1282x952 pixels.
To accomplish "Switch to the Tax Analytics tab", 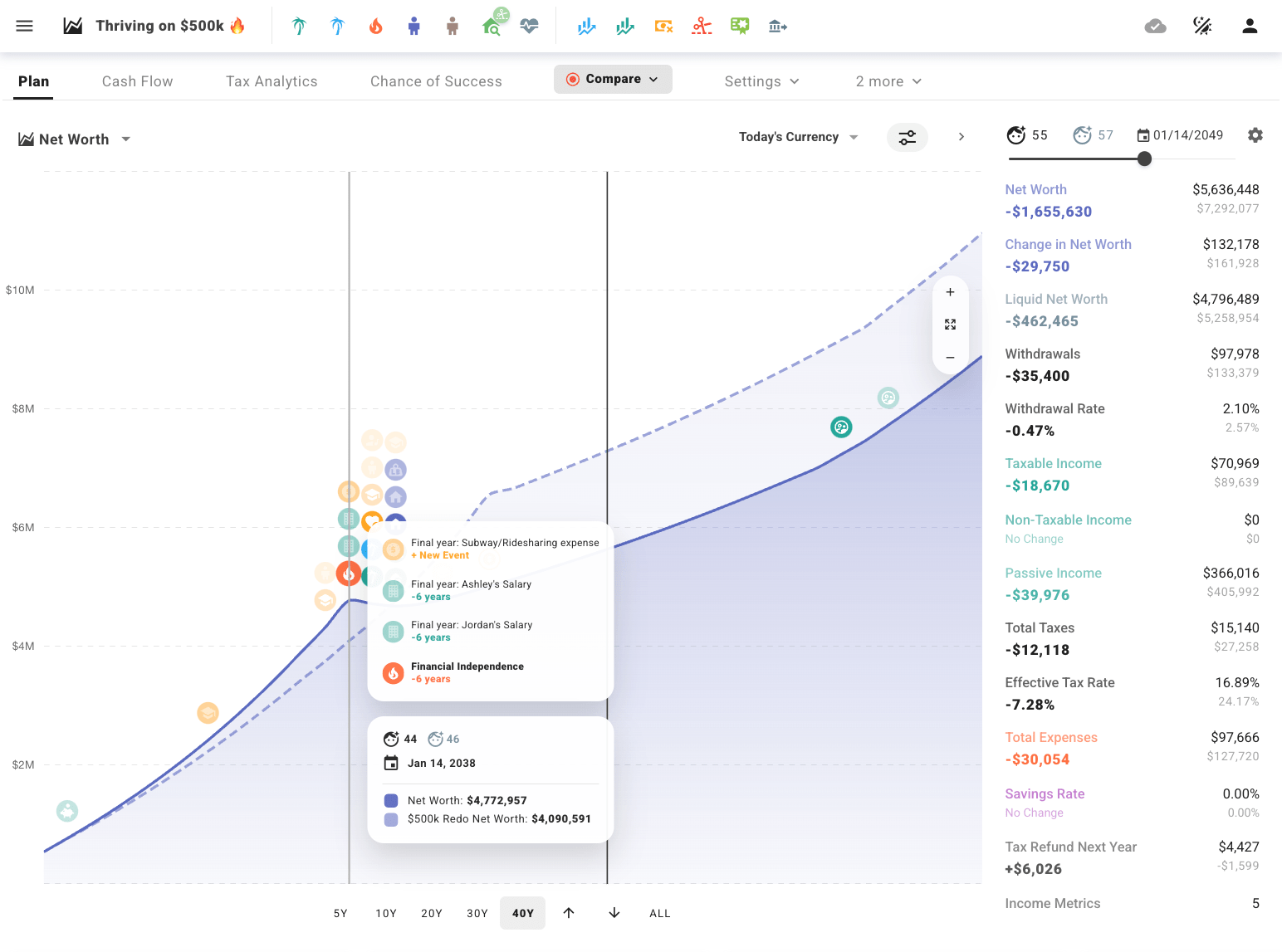I will pos(272,81).
